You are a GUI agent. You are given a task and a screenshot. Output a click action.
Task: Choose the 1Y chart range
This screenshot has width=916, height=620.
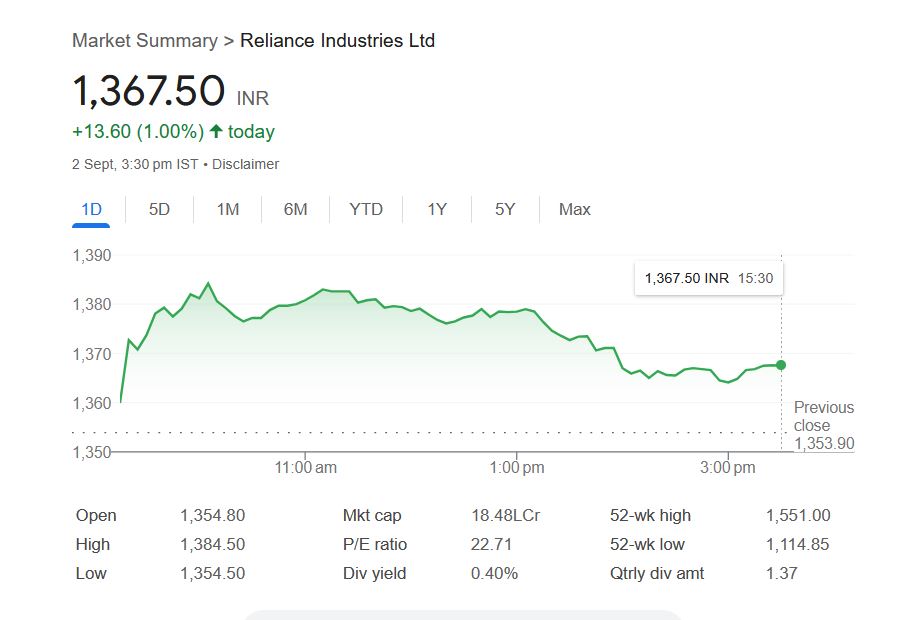point(437,209)
